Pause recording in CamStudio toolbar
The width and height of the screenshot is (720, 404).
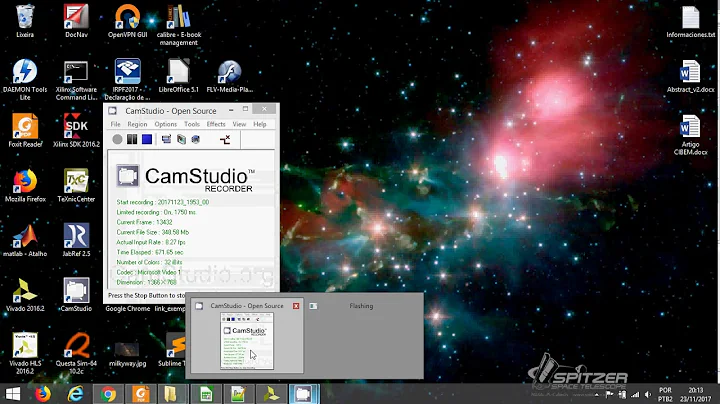click(132, 139)
